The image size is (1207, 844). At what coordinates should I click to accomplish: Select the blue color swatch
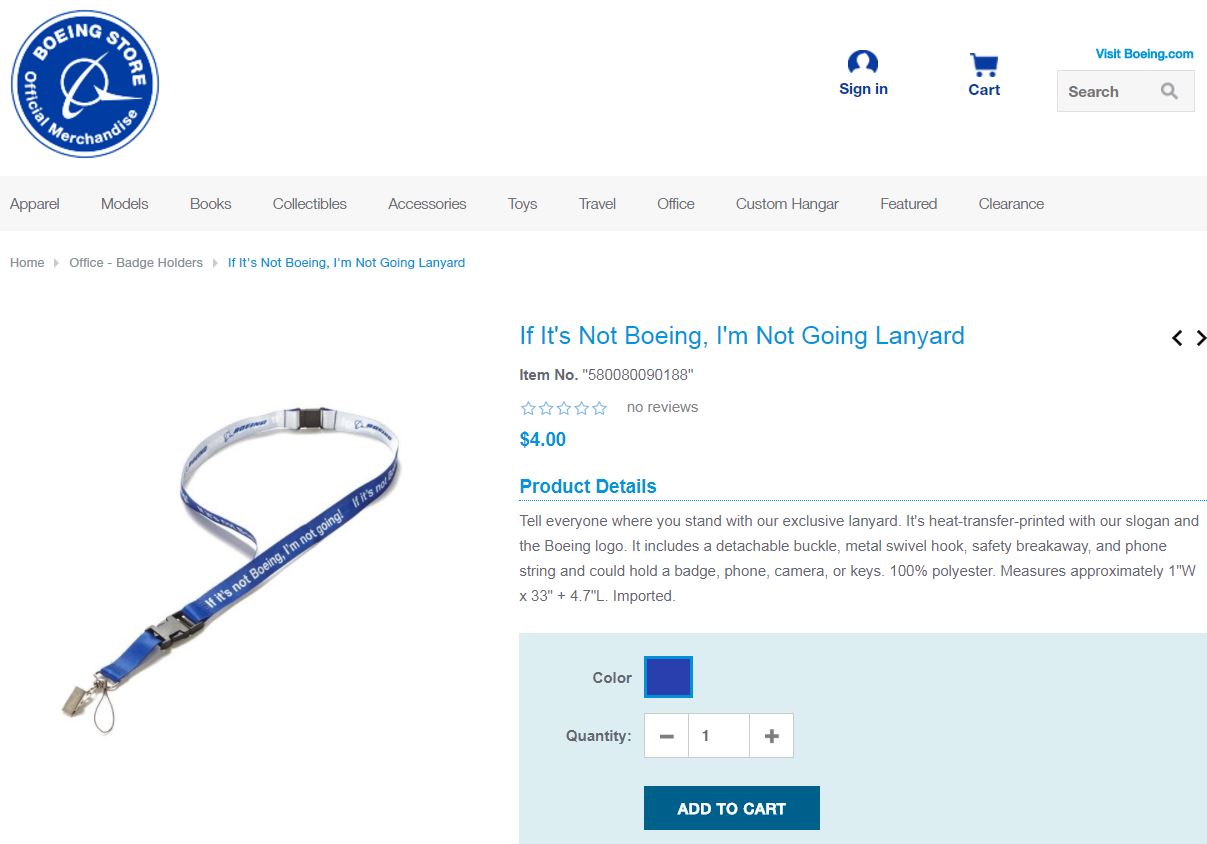tap(668, 677)
